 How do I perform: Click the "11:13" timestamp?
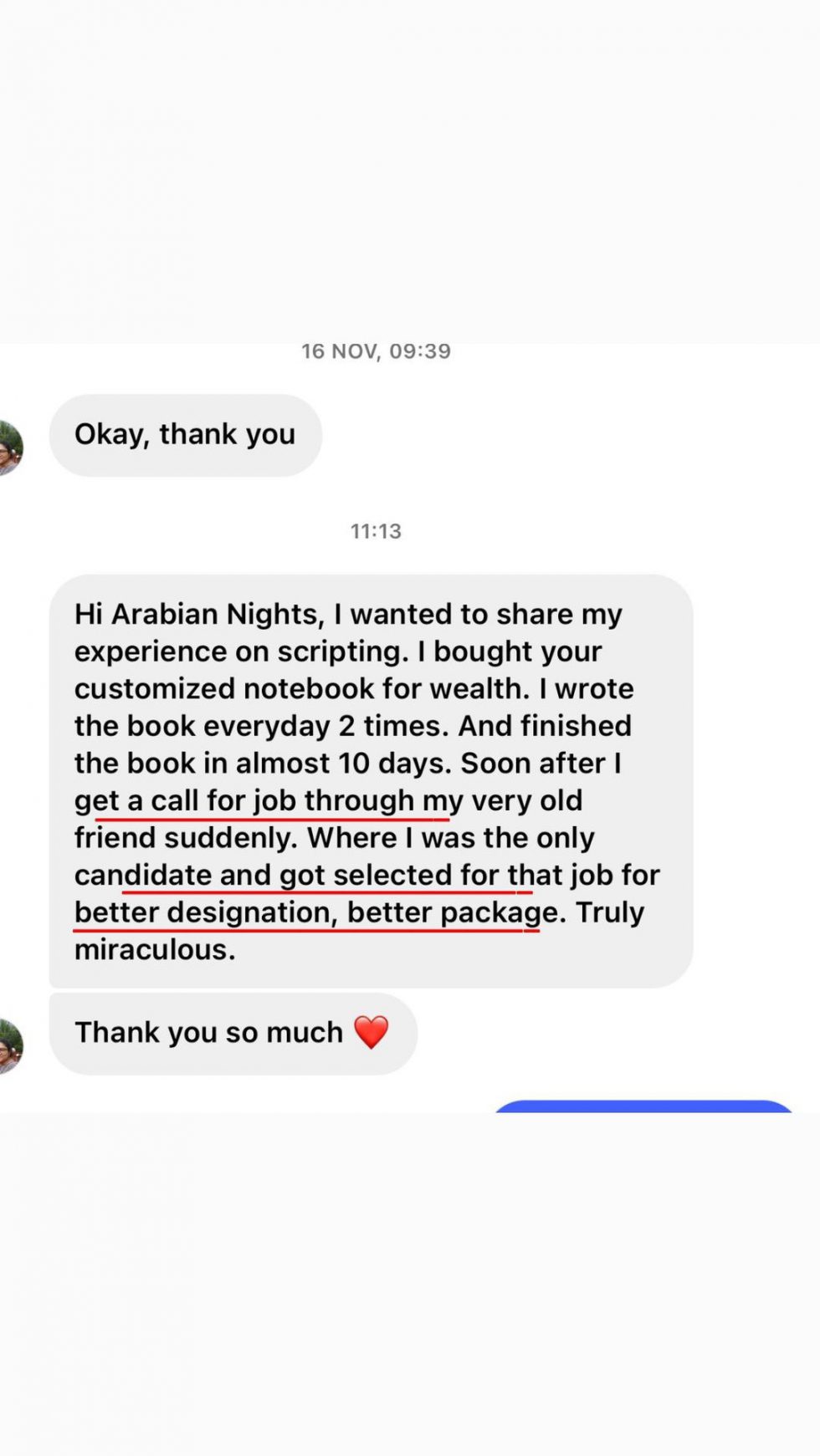coord(376,531)
